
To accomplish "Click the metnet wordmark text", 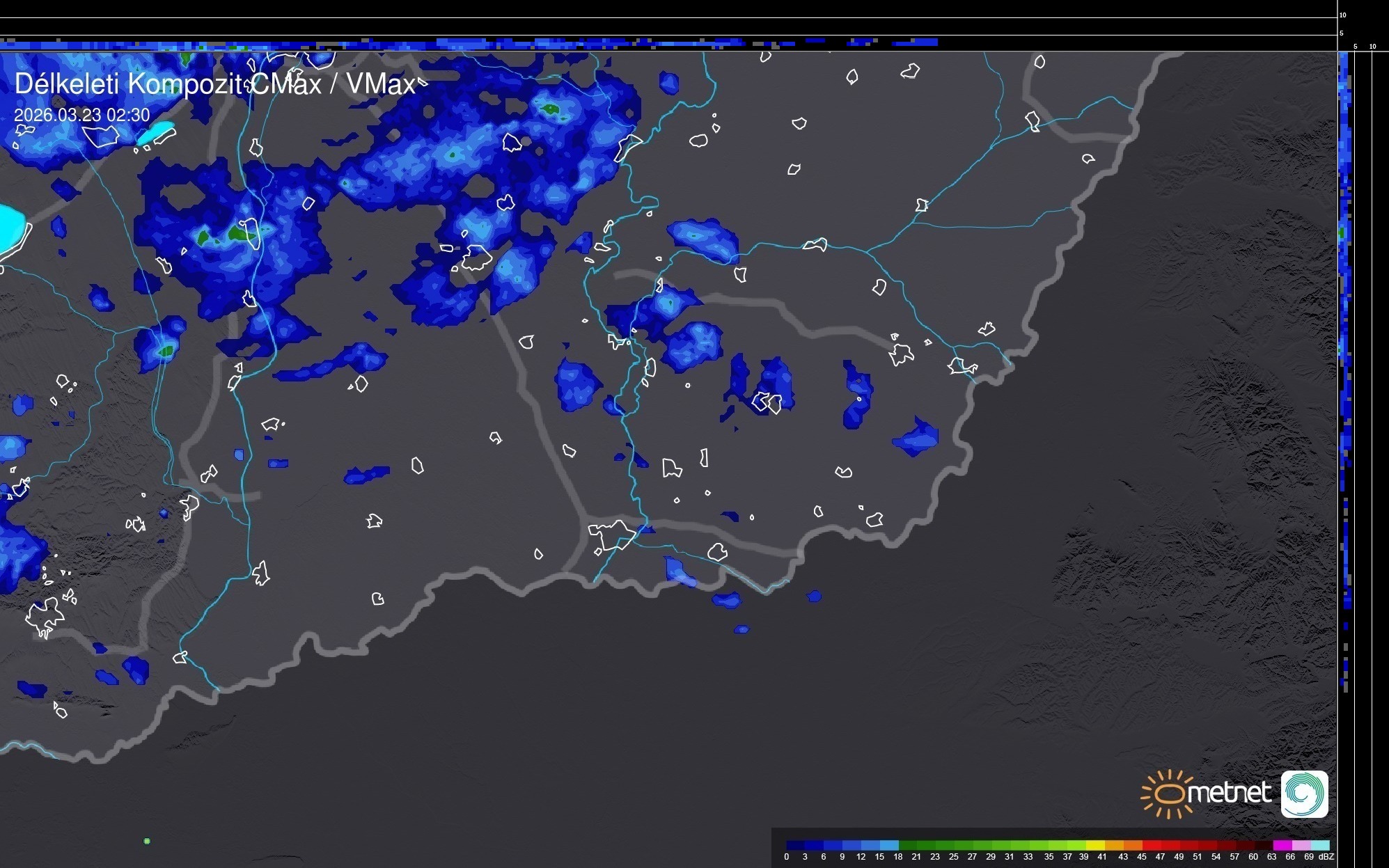I will (1230, 793).
